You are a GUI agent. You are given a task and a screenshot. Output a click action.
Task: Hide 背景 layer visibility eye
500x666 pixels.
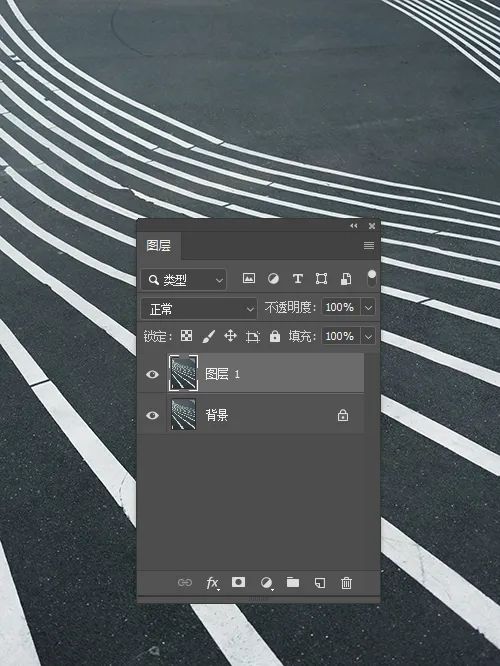(x=152, y=415)
